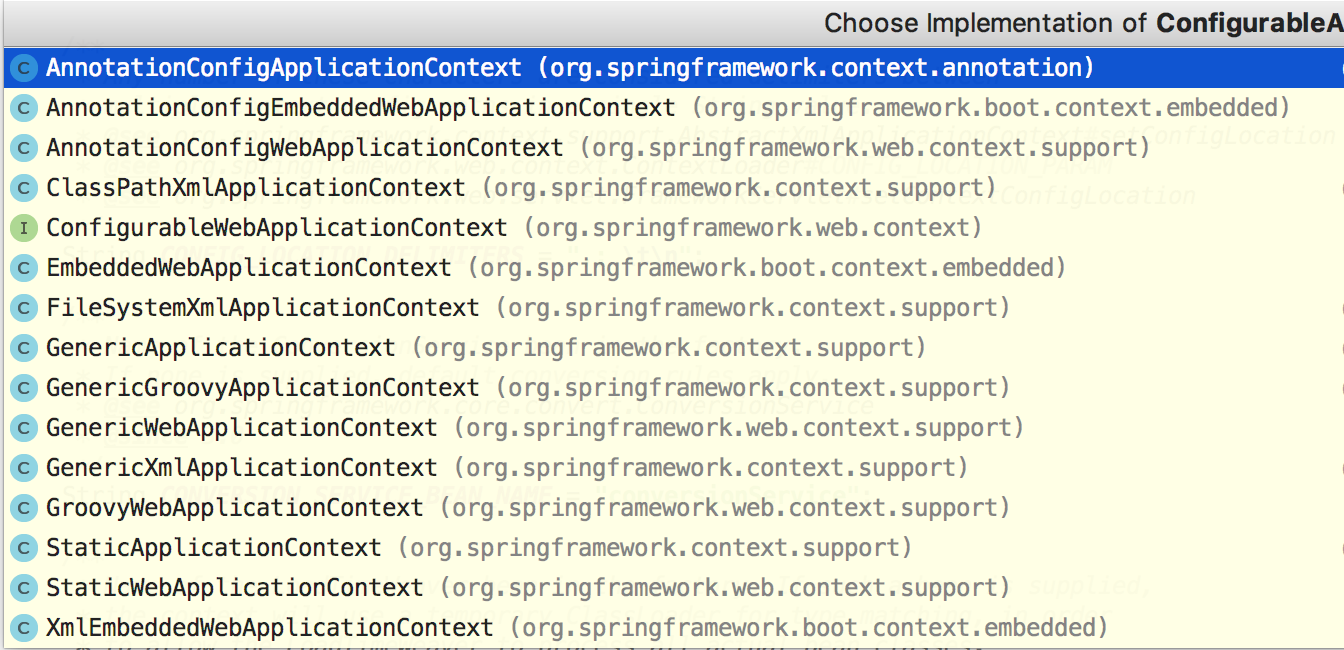Select GenericXmlApplicationContext list item
Viewport: 1344px width, 650px height.
pos(242,468)
